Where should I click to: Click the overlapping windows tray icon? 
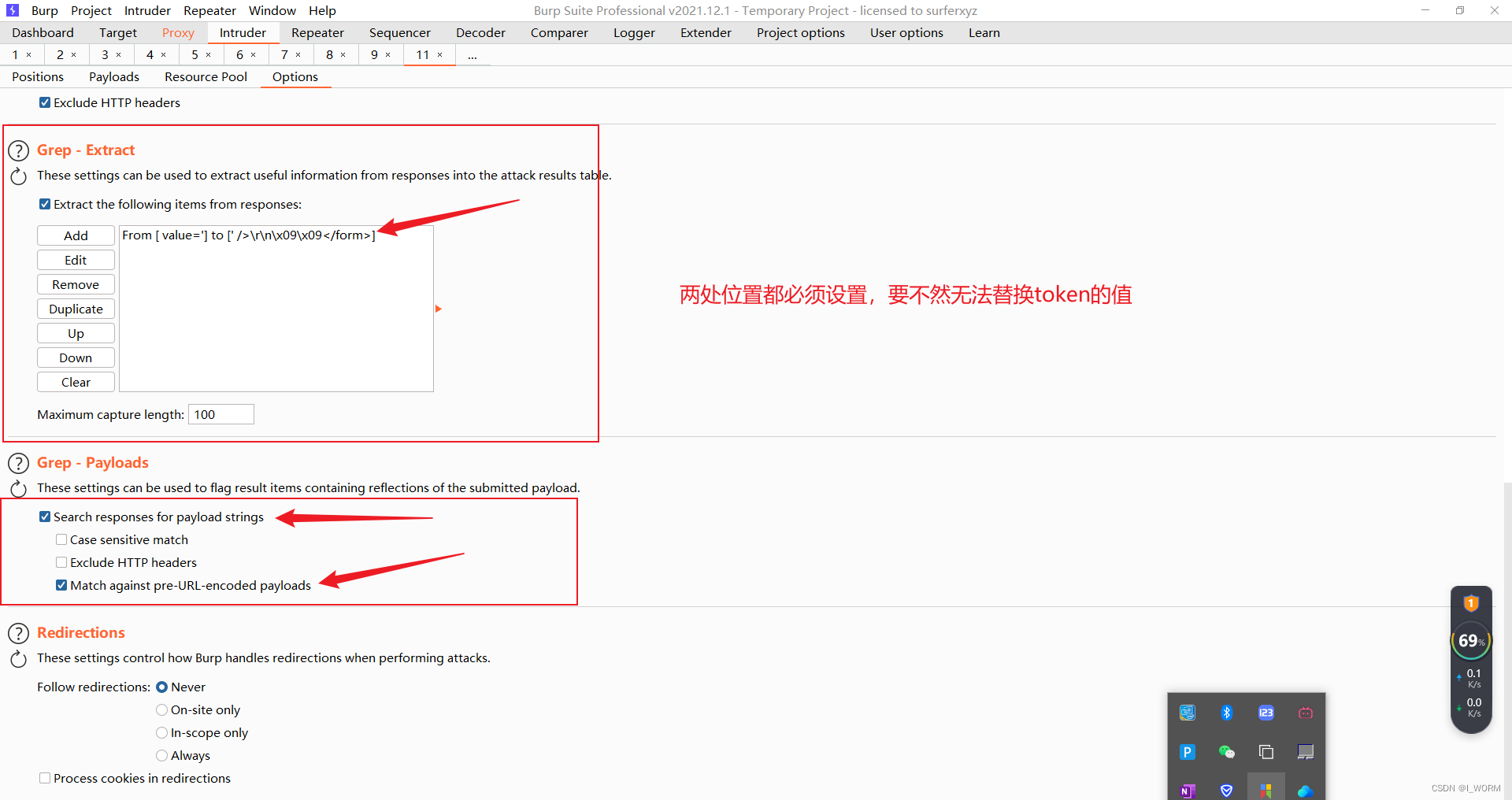[1266, 752]
